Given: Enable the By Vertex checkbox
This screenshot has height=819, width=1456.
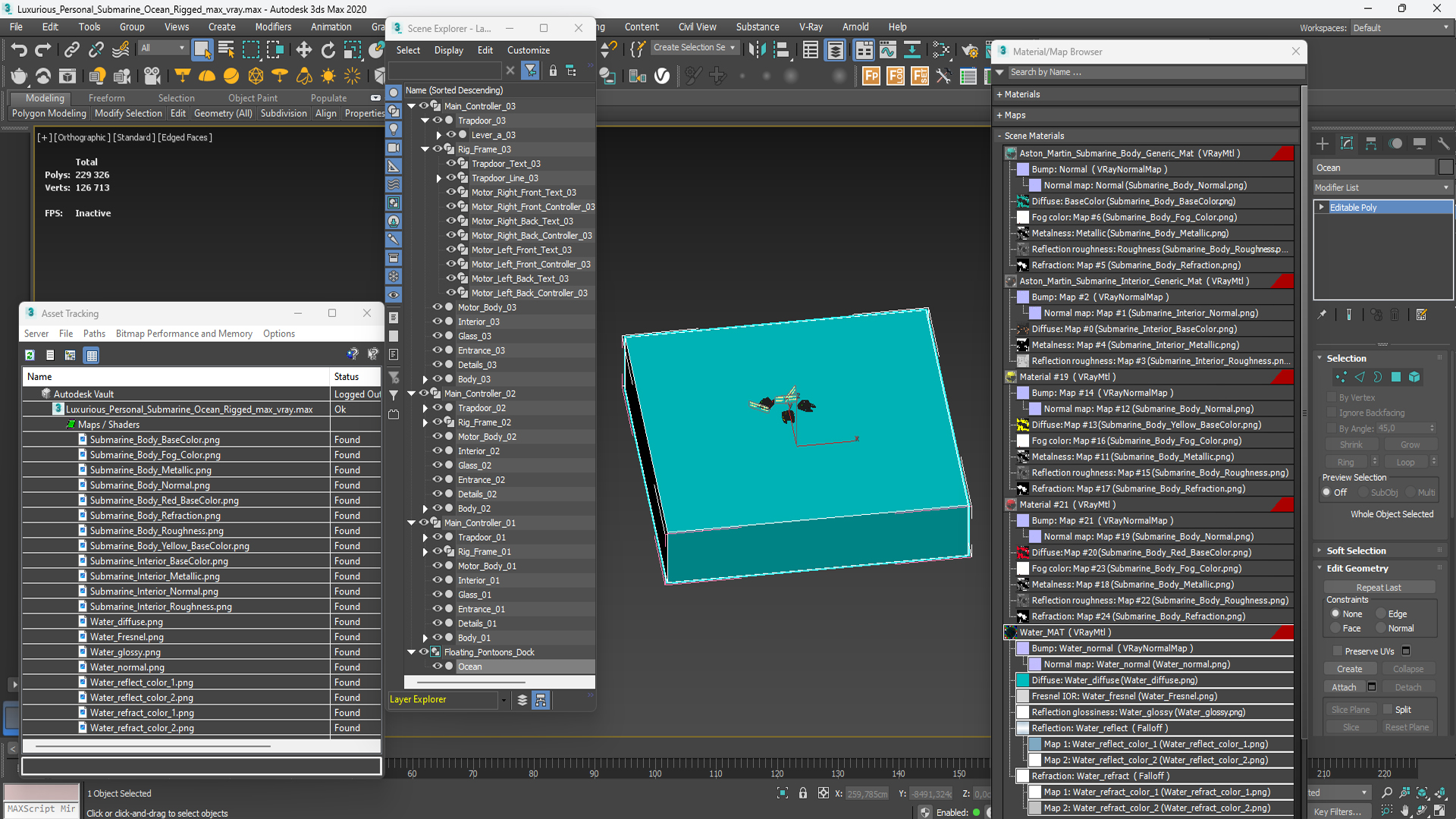Looking at the screenshot, I should [1332, 397].
